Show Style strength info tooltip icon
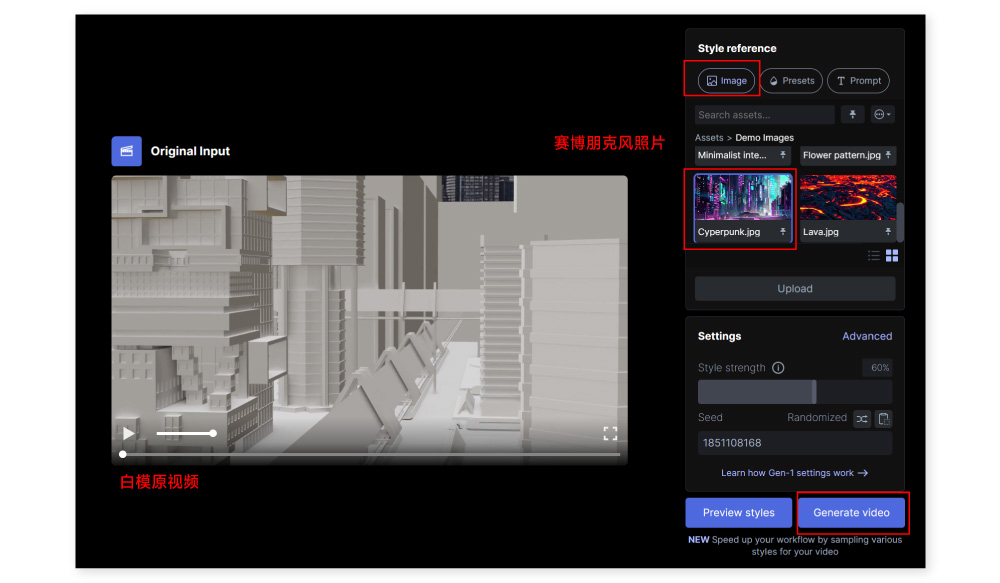 778,368
